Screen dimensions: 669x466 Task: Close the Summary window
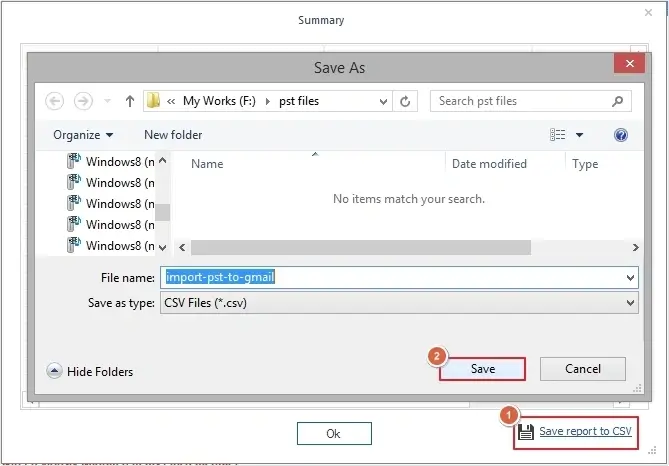pyautogui.click(x=648, y=13)
